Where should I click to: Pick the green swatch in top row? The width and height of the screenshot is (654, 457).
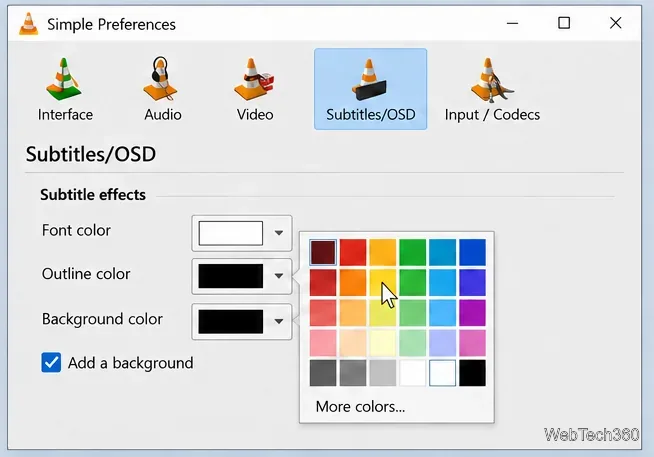413,252
